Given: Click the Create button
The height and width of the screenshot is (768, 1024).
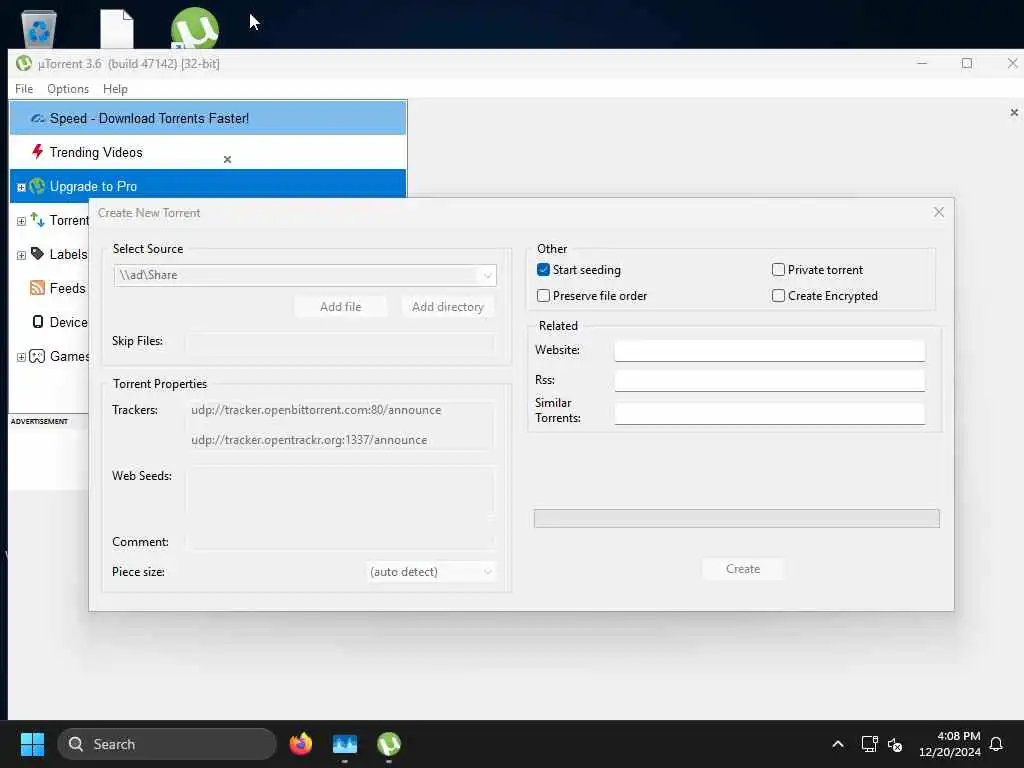Looking at the screenshot, I should pos(743,569).
